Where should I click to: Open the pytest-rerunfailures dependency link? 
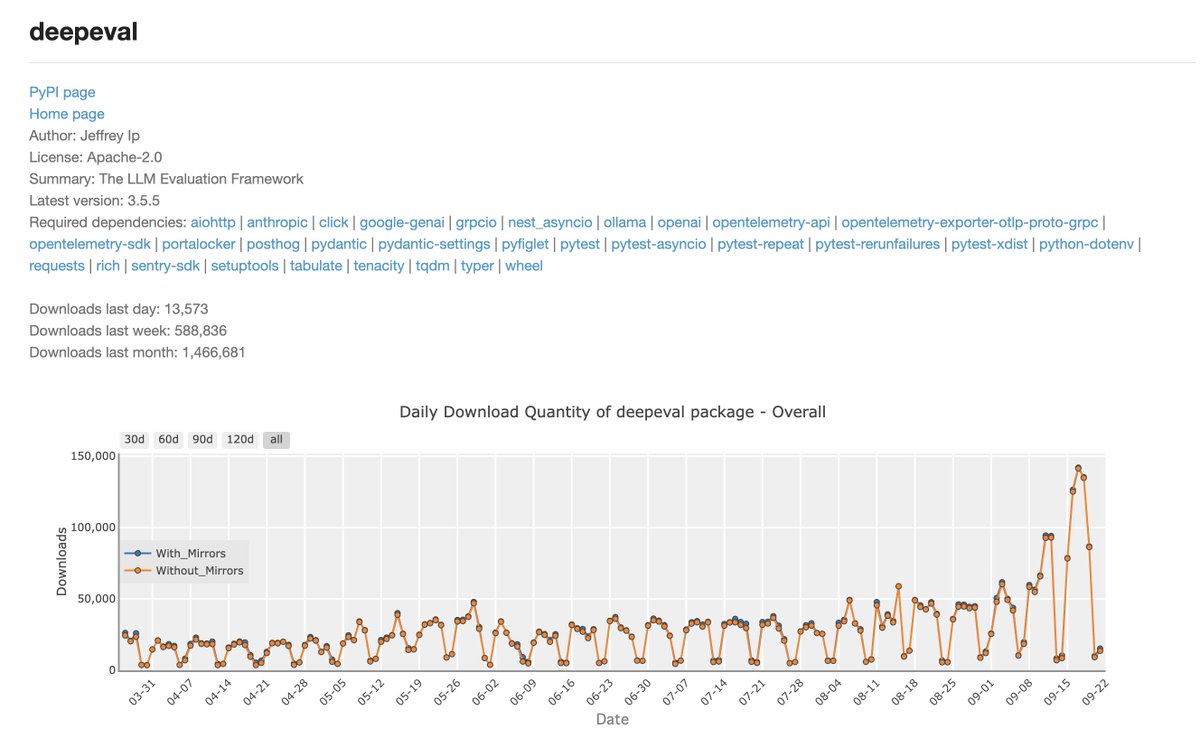click(x=878, y=244)
